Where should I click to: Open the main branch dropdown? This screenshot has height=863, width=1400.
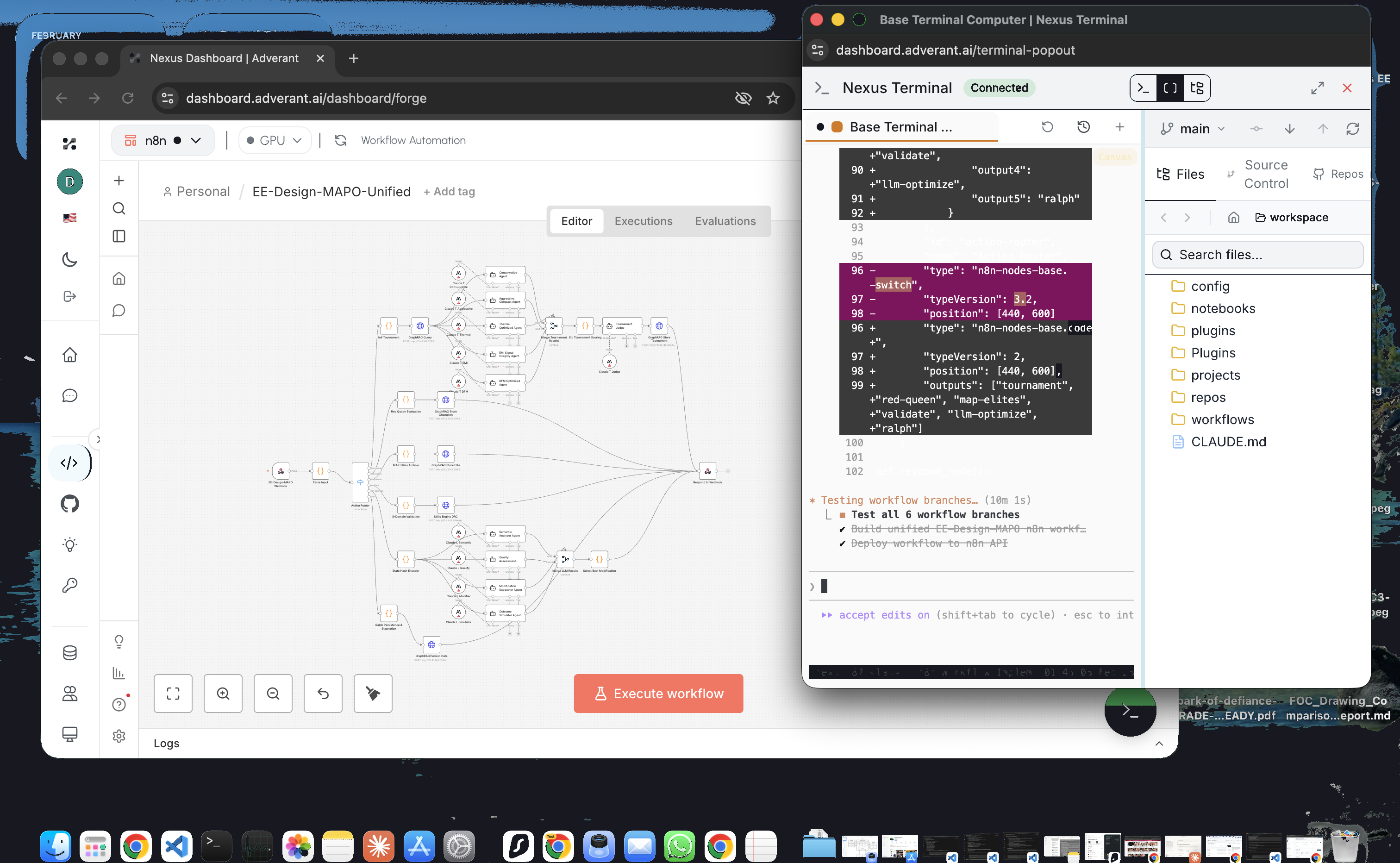click(x=1193, y=128)
